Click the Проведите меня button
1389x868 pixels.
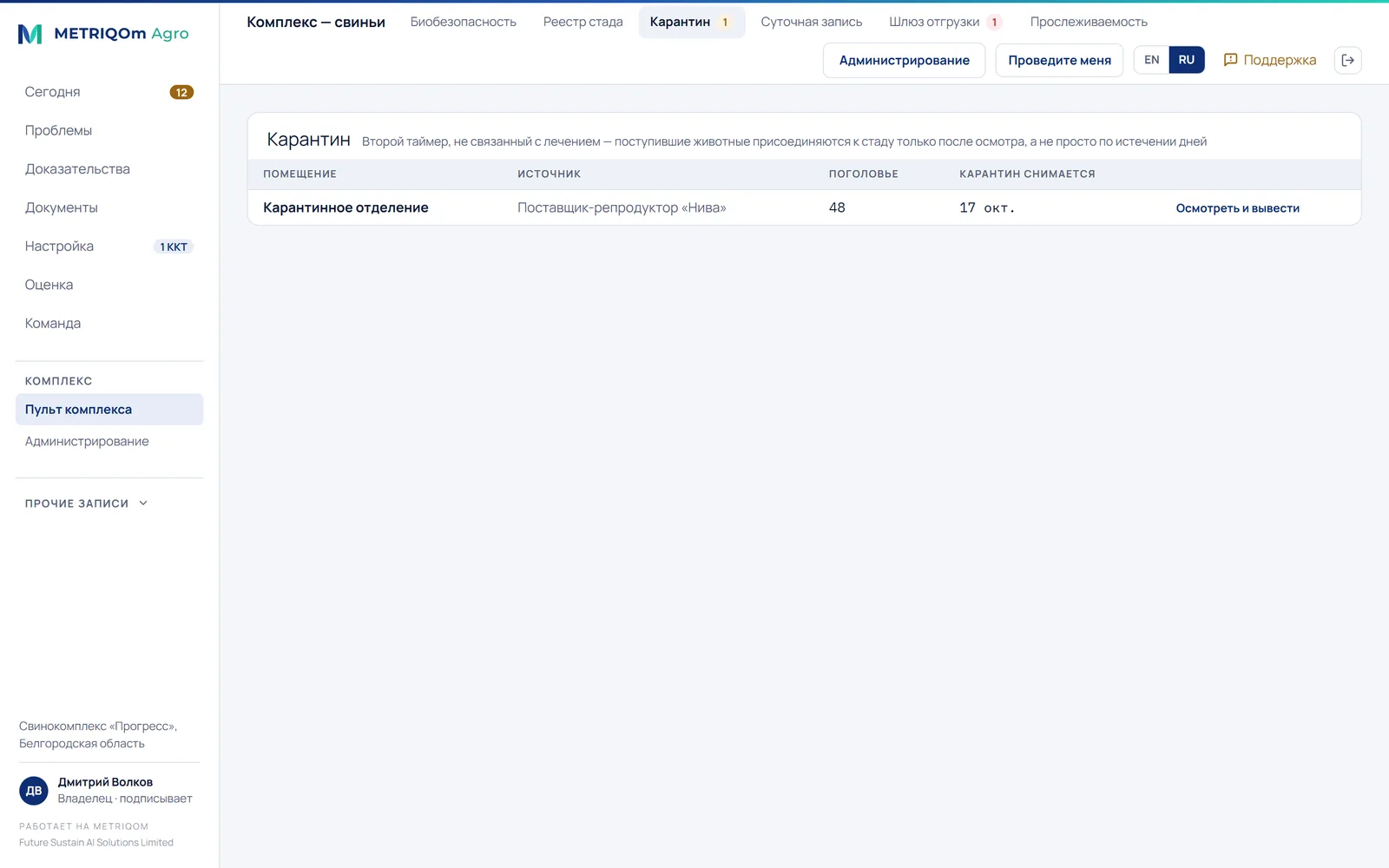[x=1059, y=60]
